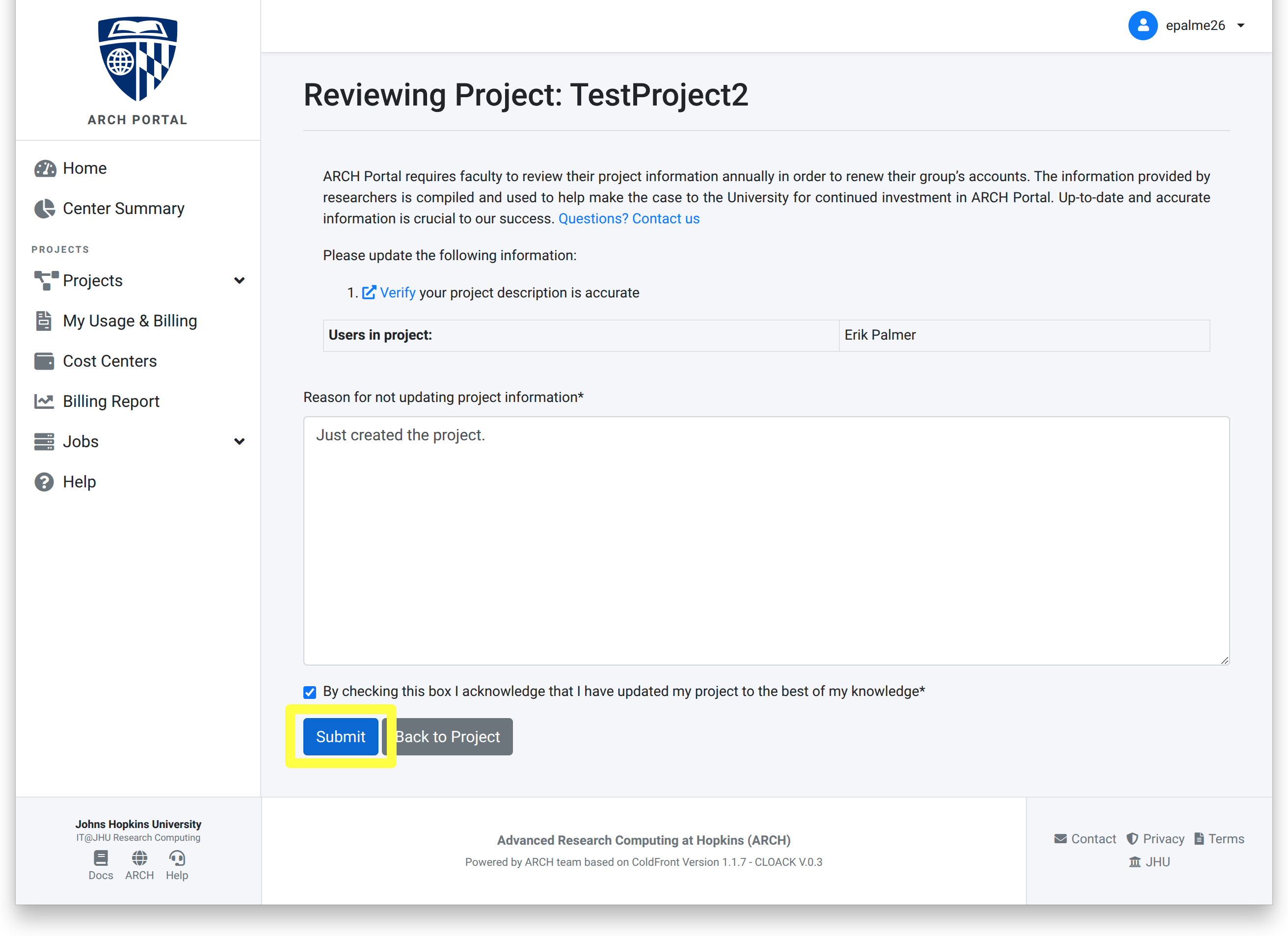The image size is (1288, 936).
Task: Click the Privacy shield icon
Action: [1132, 839]
